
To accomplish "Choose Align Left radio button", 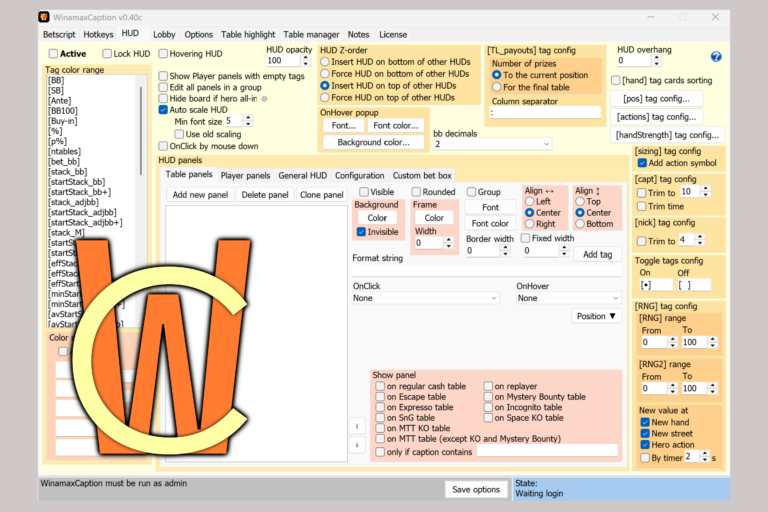I will pyautogui.click(x=529, y=201).
